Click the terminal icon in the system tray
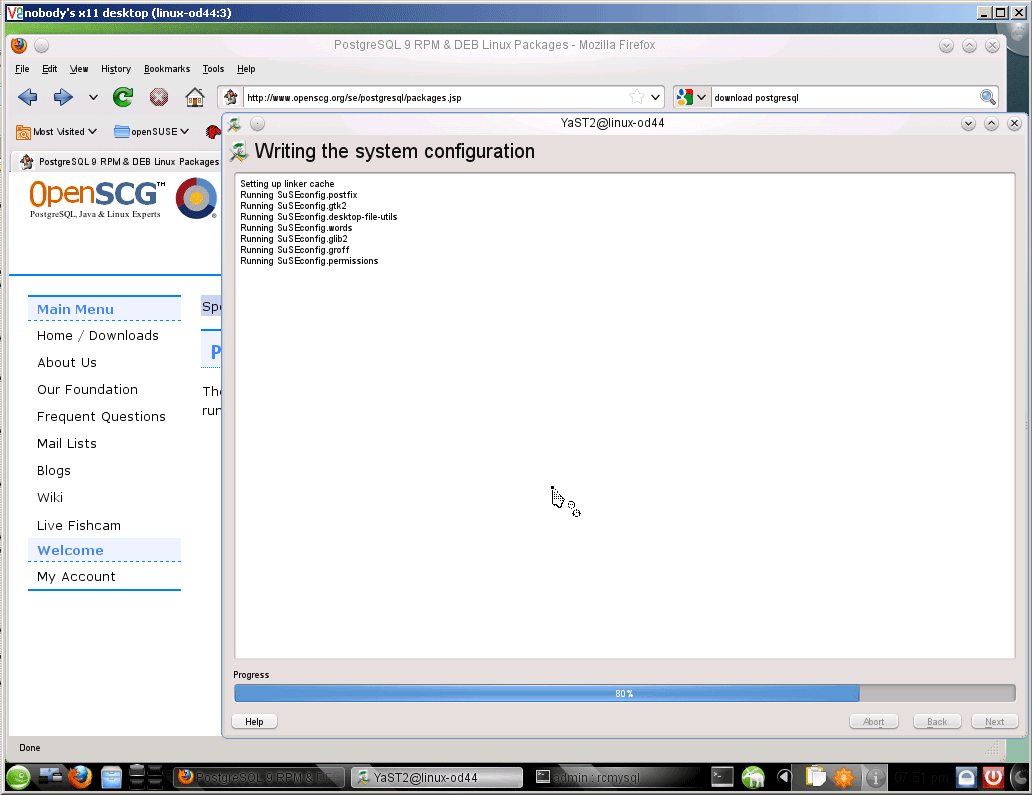Viewport: 1032px width, 795px height. (722, 777)
